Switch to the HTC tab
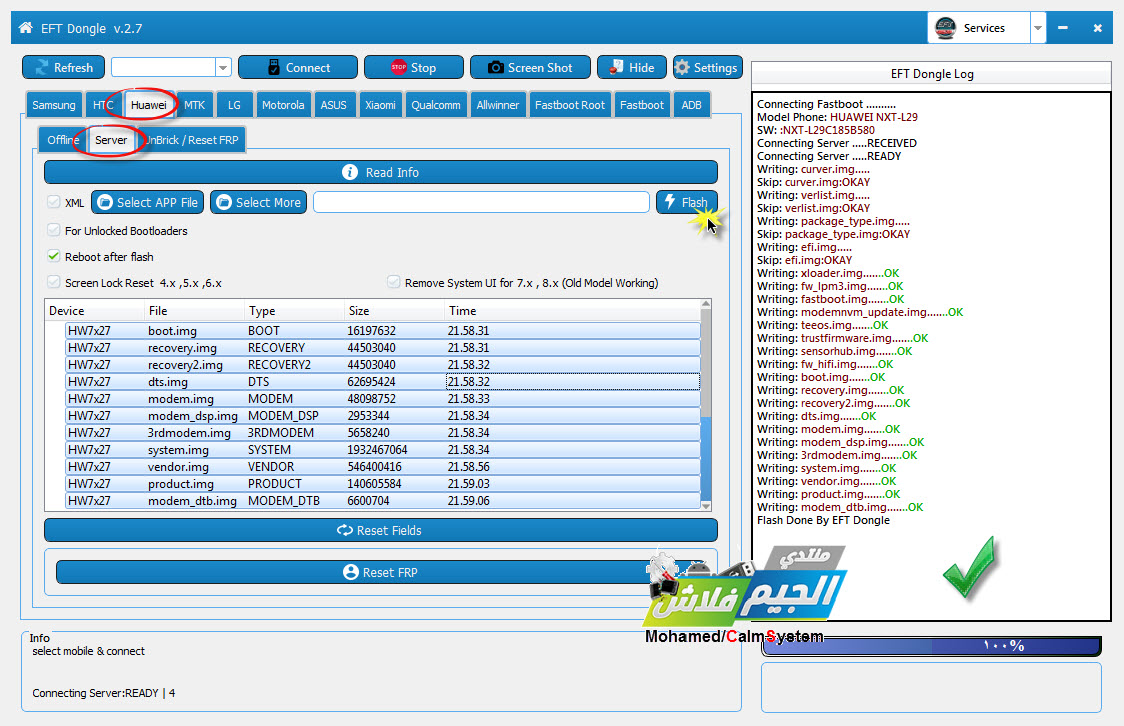Image resolution: width=1124 pixels, height=726 pixels. click(103, 105)
